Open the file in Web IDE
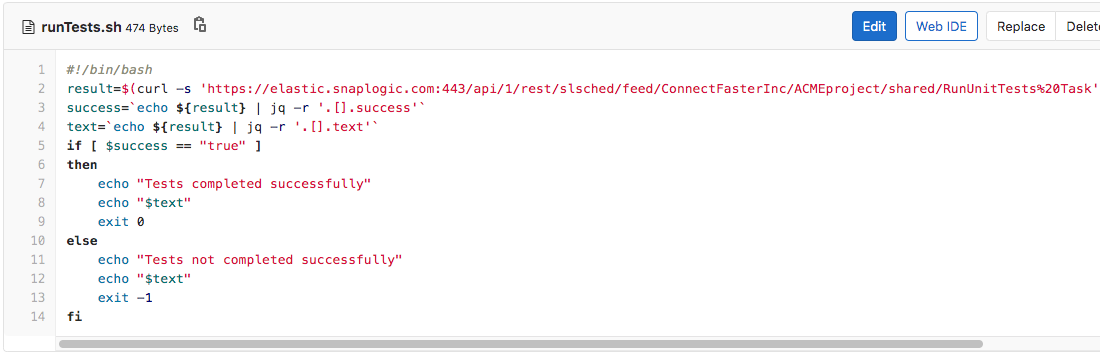 [x=941, y=27]
